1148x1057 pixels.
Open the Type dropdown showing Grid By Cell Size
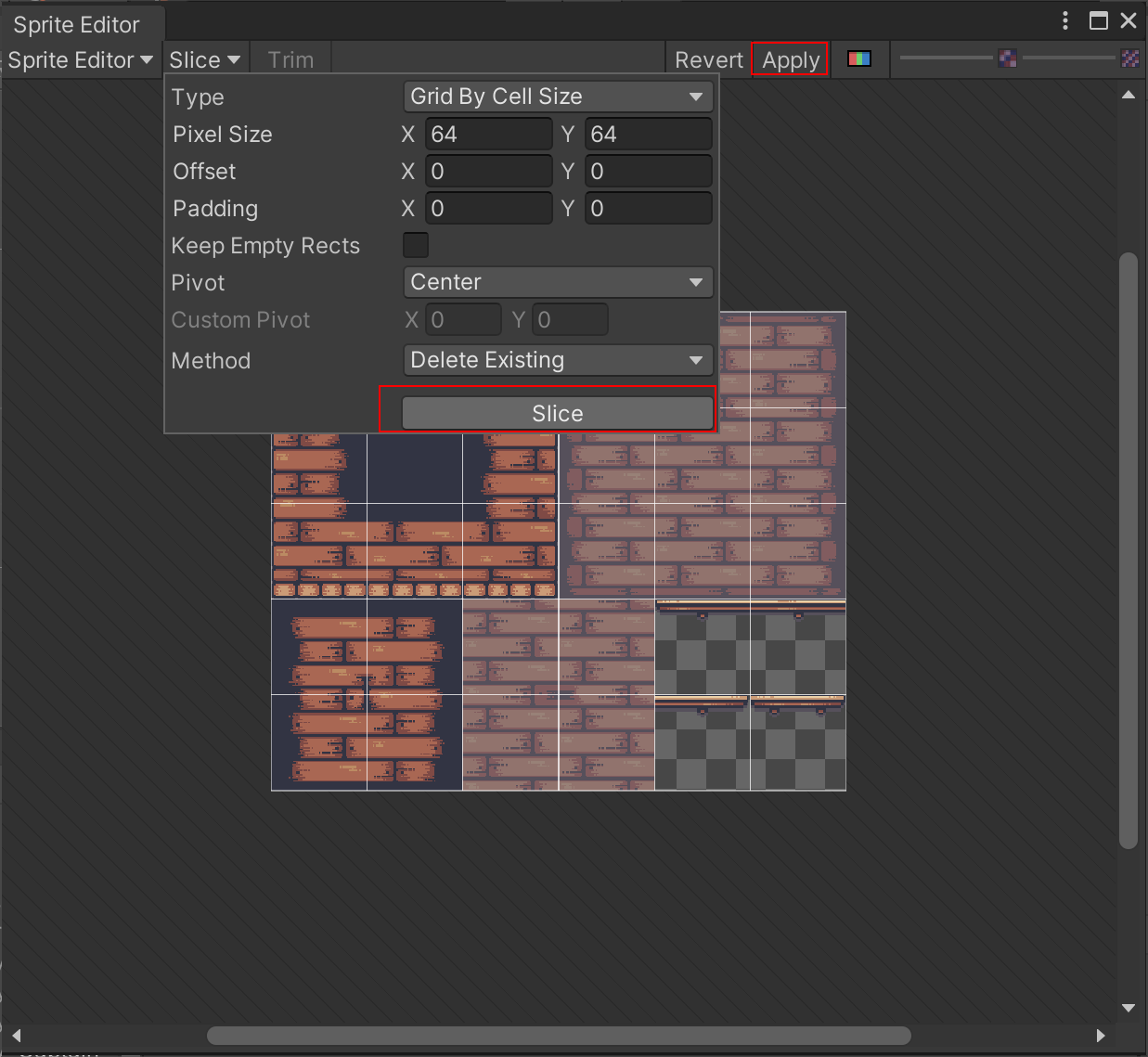tap(558, 97)
